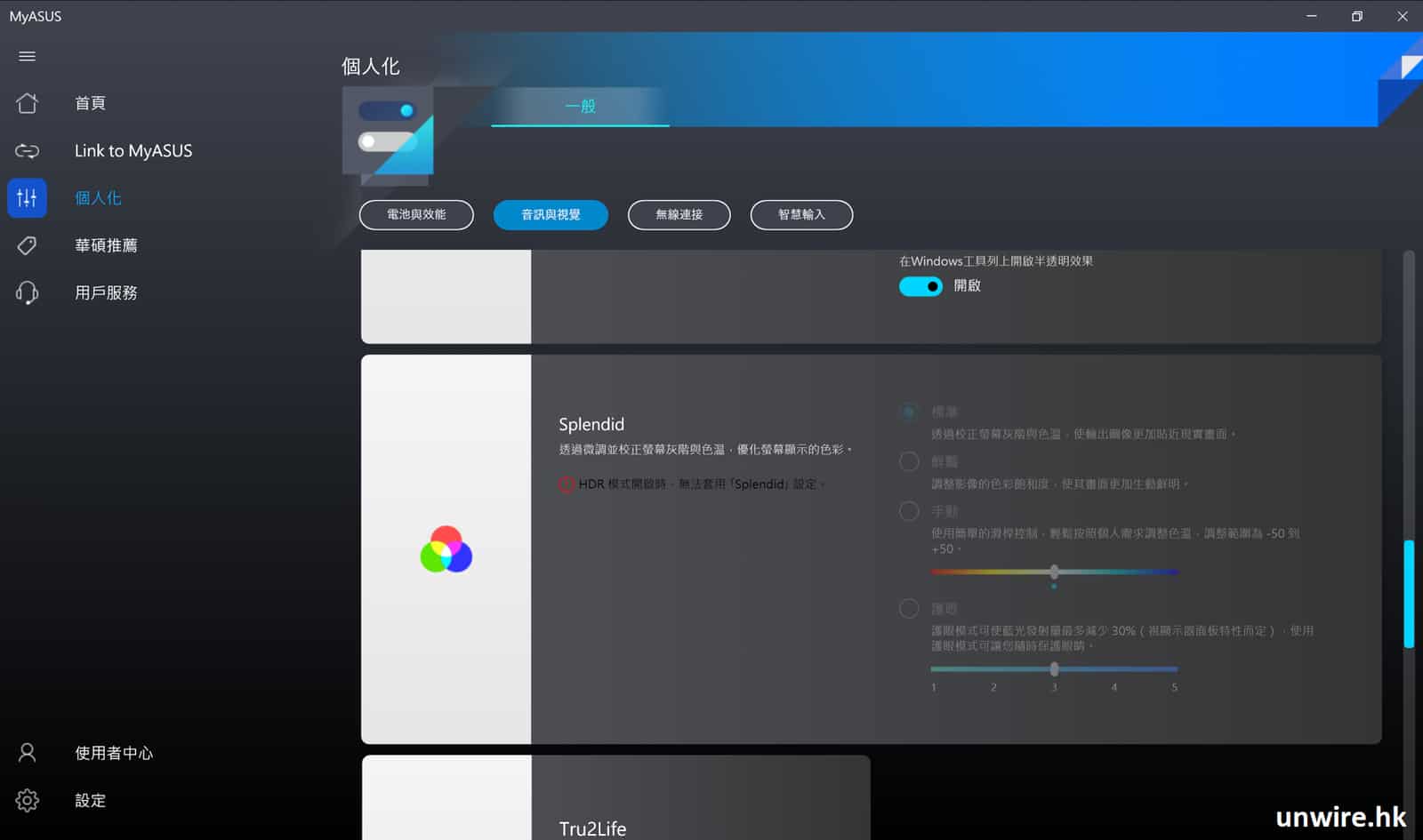
Task: Click the Splendid RGB color circles icon
Action: coord(446,549)
